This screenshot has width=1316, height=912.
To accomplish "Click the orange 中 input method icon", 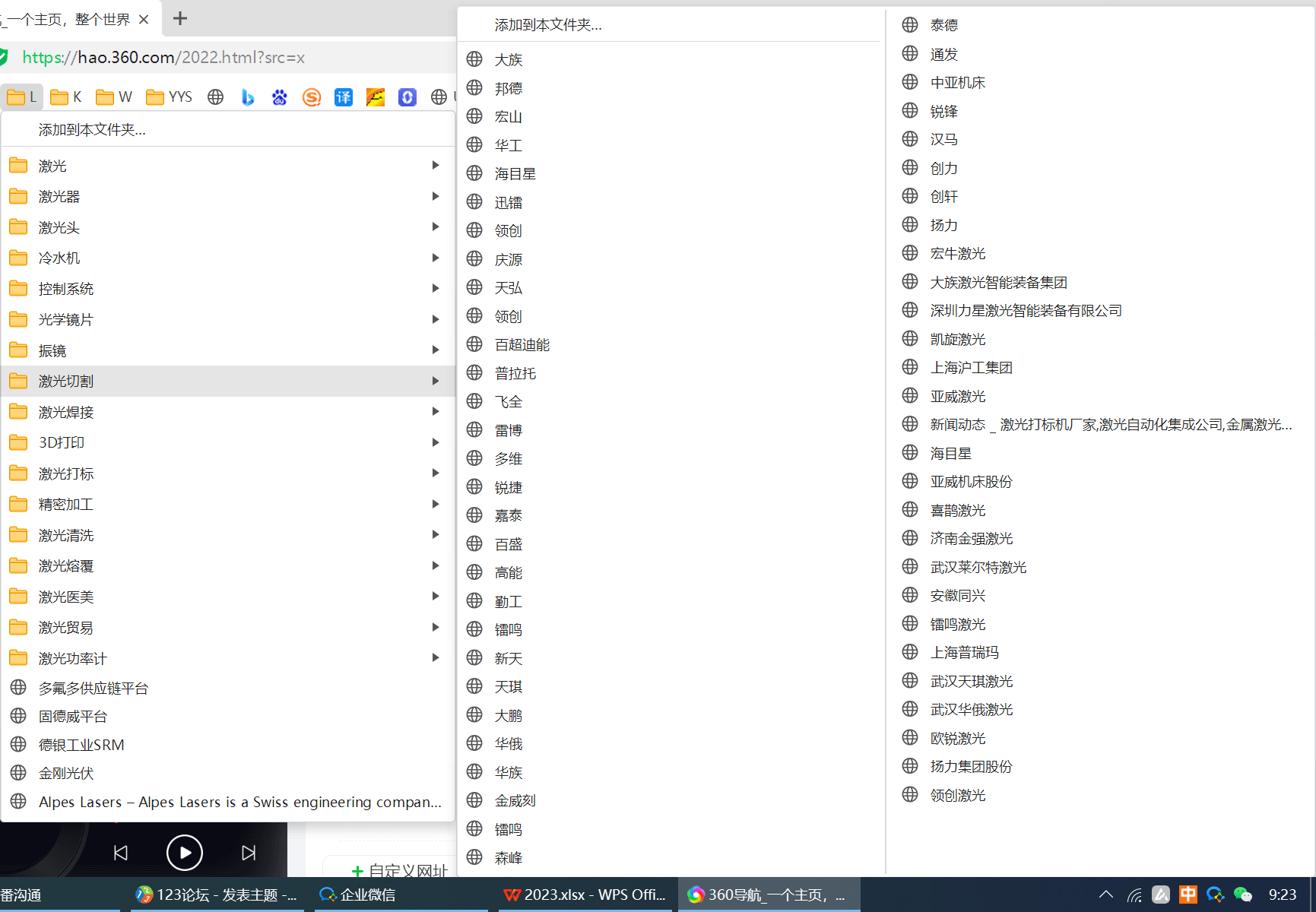I will 1188,895.
